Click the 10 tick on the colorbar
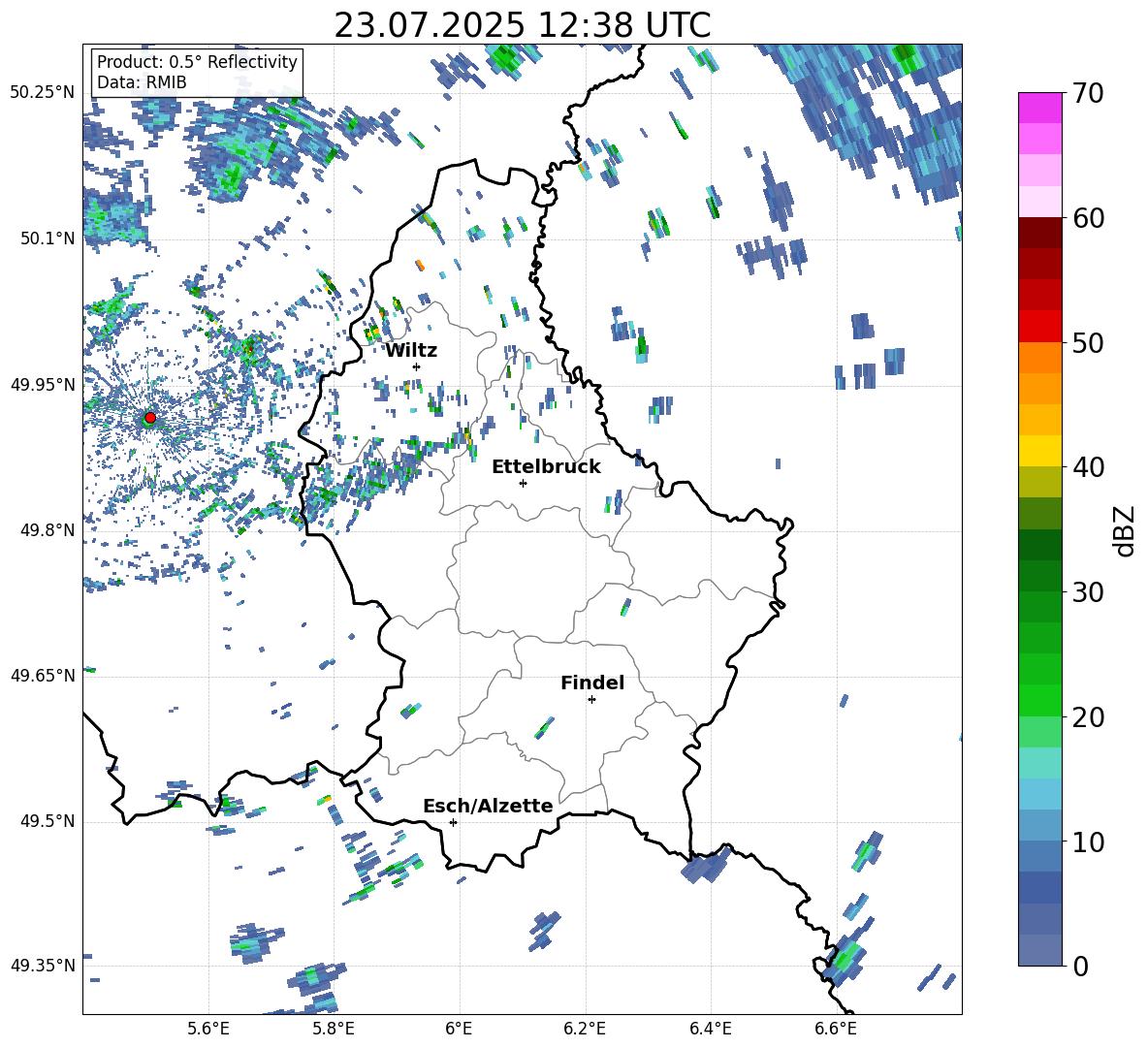The image size is (1148, 1048). pos(1087,842)
